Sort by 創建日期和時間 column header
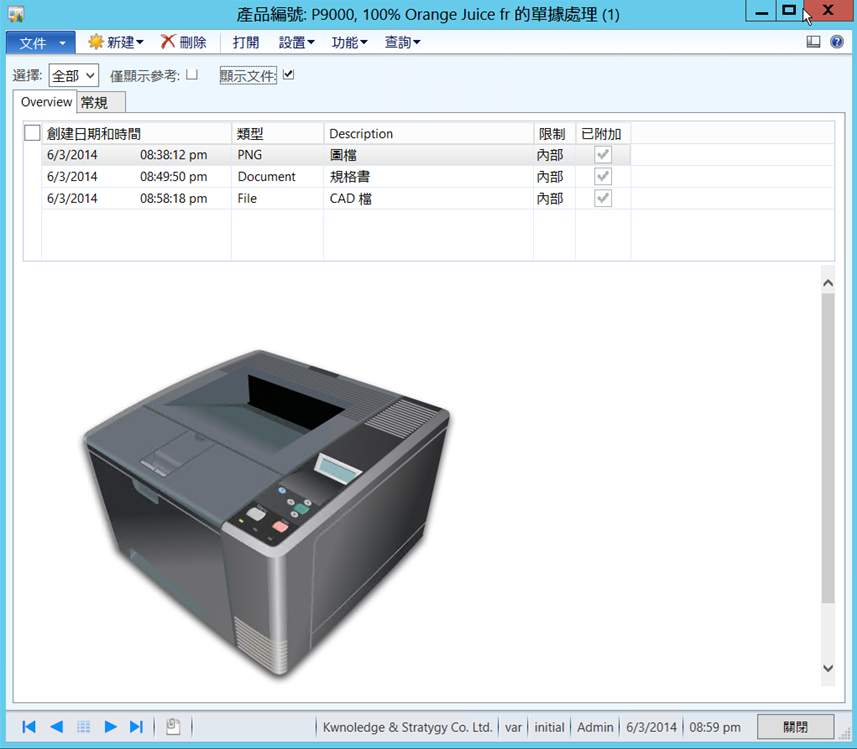The image size is (857, 749). (x=137, y=134)
